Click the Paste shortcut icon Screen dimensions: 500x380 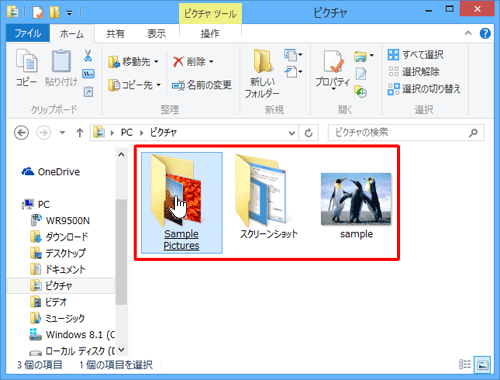pyautogui.click(x=88, y=91)
